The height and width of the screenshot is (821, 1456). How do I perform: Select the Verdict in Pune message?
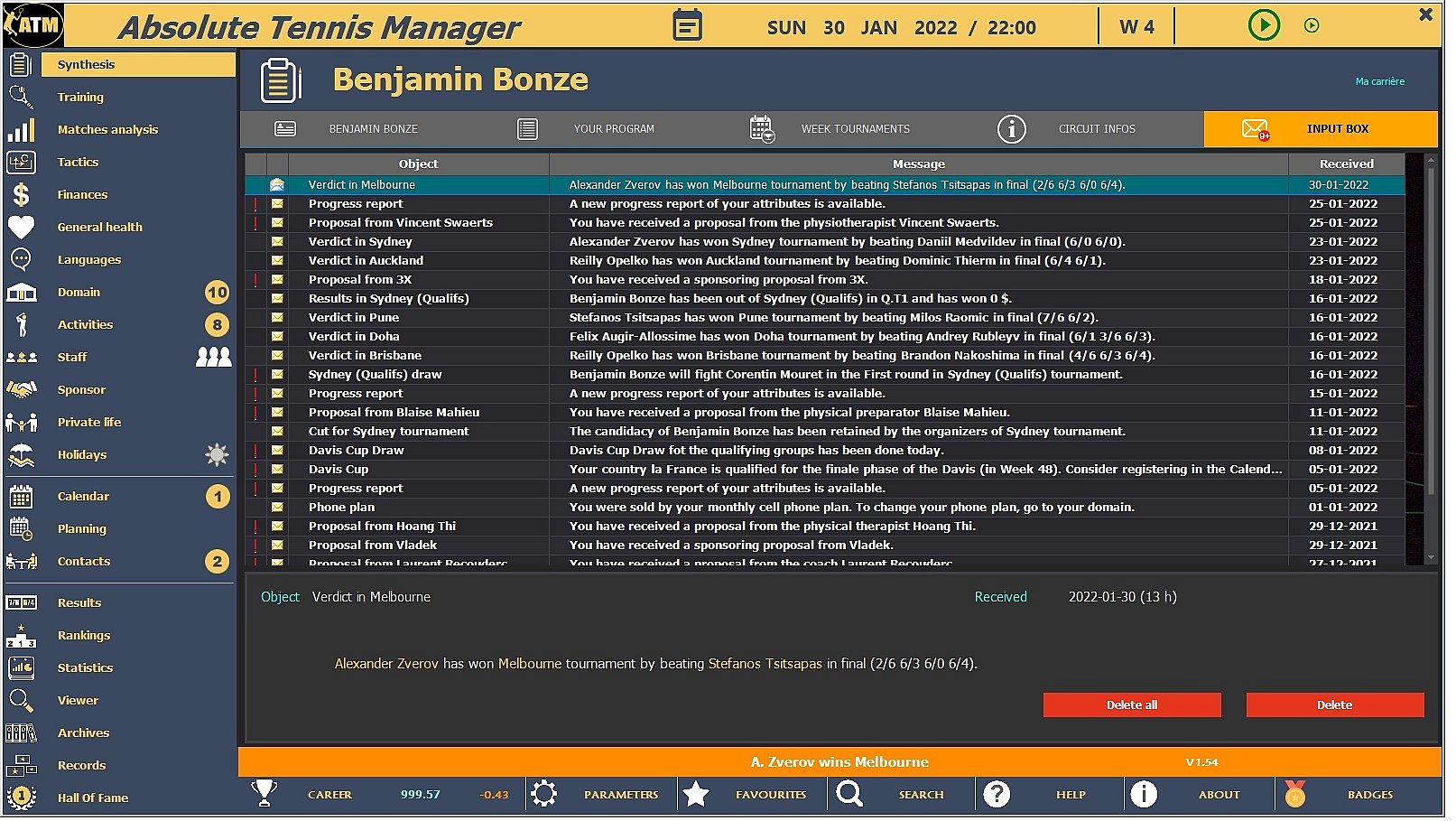pos(825,318)
